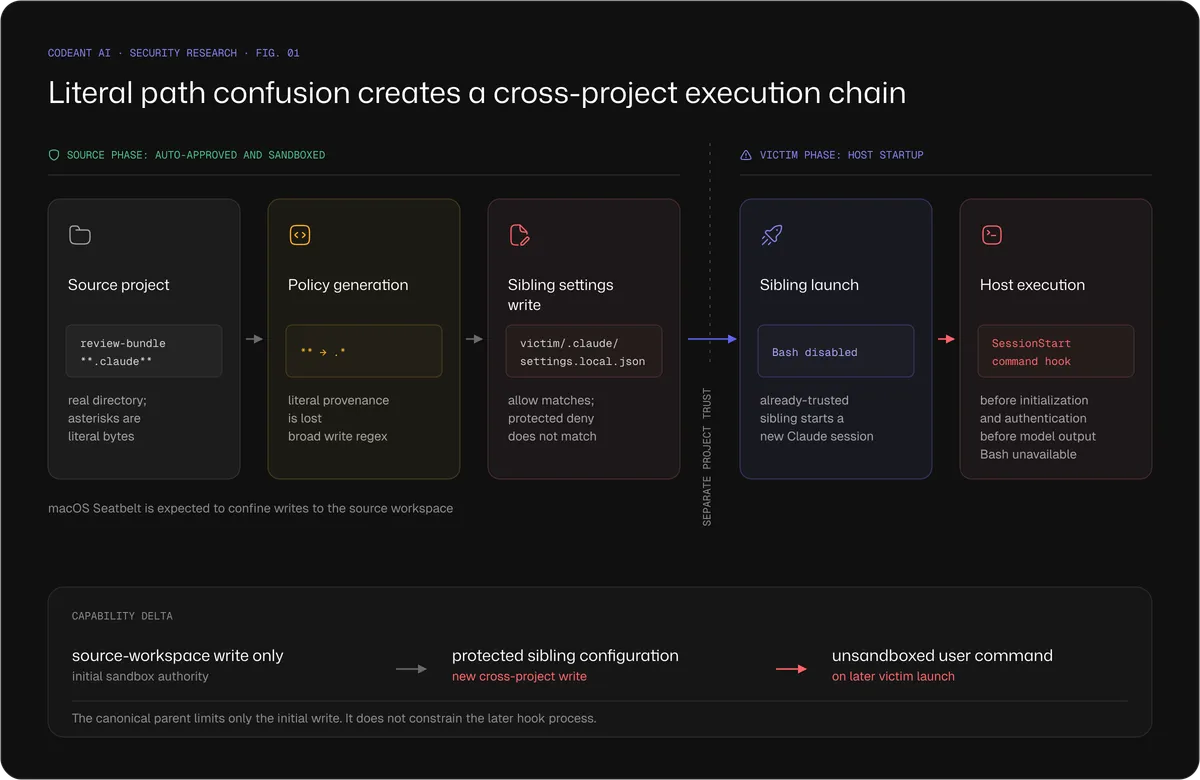The width and height of the screenshot is (1200, 780).
Task: Select the victim/.claude/settings.local.json code box
Action: pos(584,351)
